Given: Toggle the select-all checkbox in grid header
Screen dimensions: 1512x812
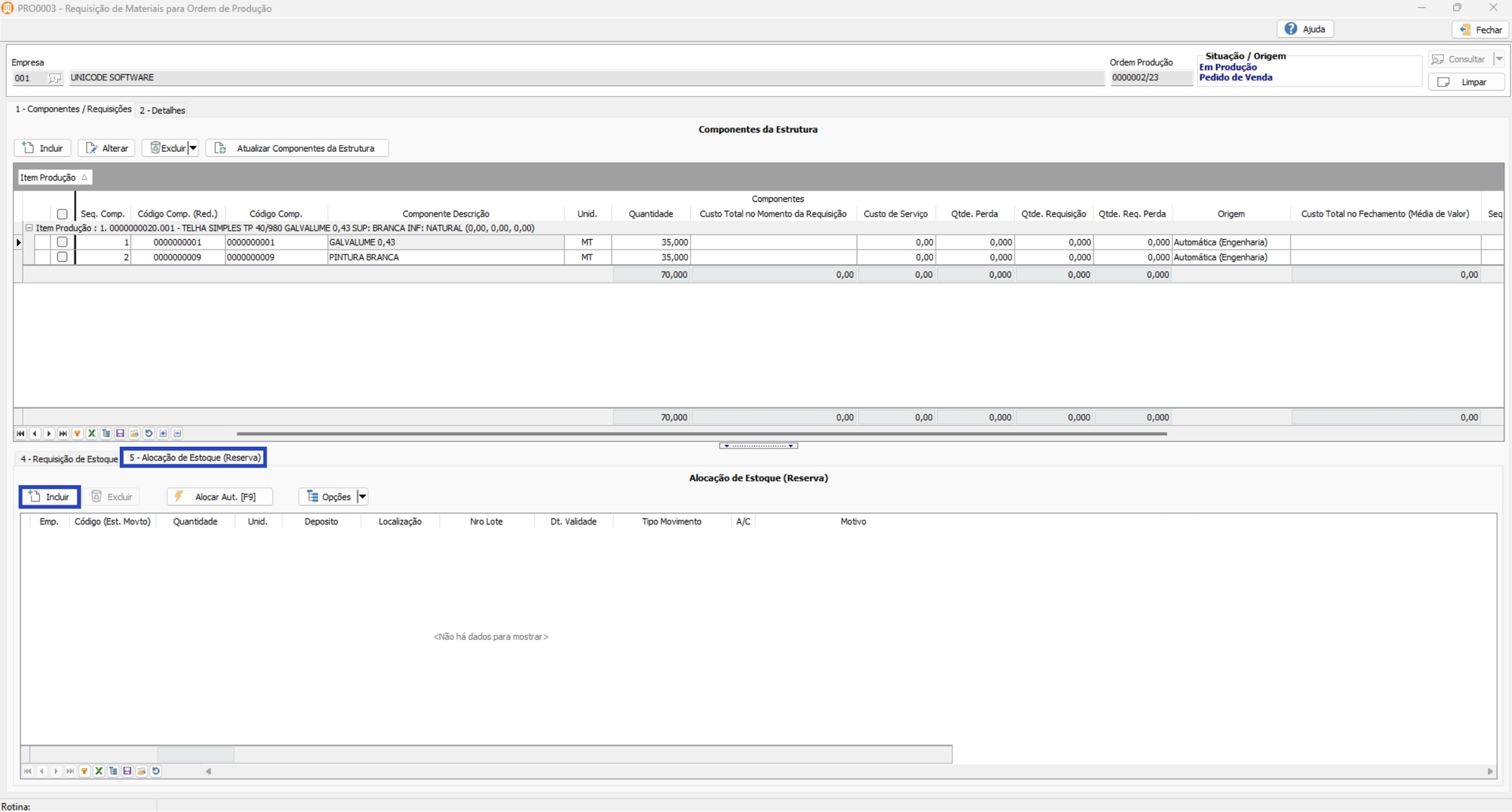Looking at the screenshot, I should [x=62, y=214].
